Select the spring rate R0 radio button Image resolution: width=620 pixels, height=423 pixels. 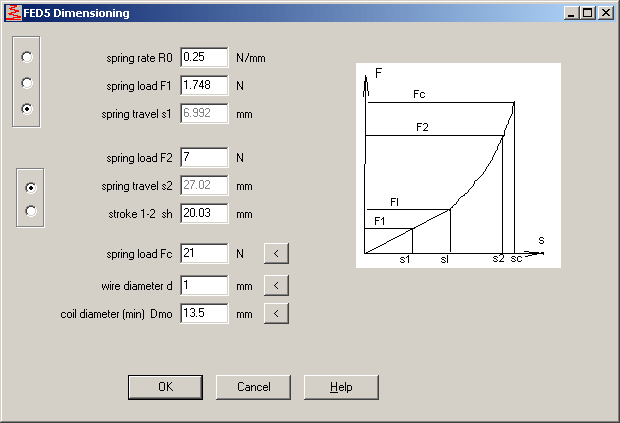coord(27,57)
